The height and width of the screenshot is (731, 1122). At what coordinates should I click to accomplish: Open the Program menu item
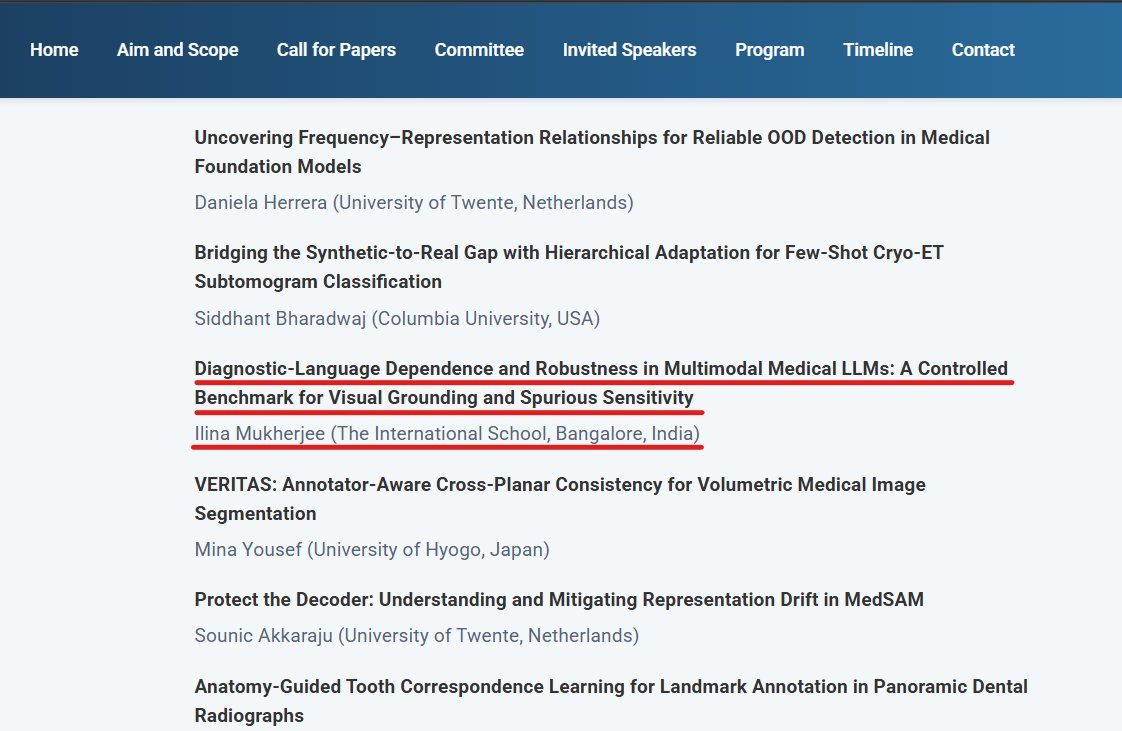(770, 49)
